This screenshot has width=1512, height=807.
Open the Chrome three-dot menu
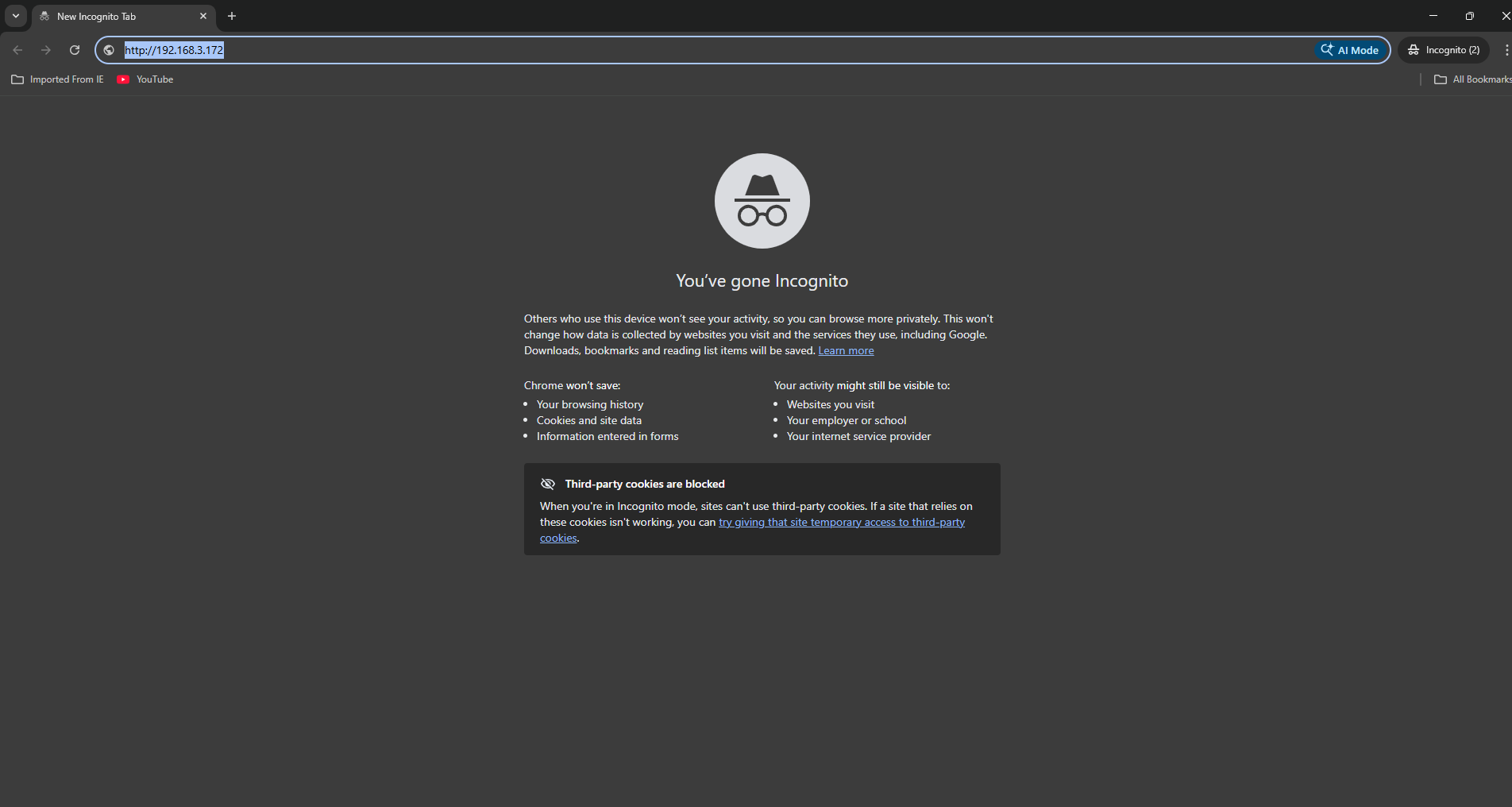(x=1506, y=50)
